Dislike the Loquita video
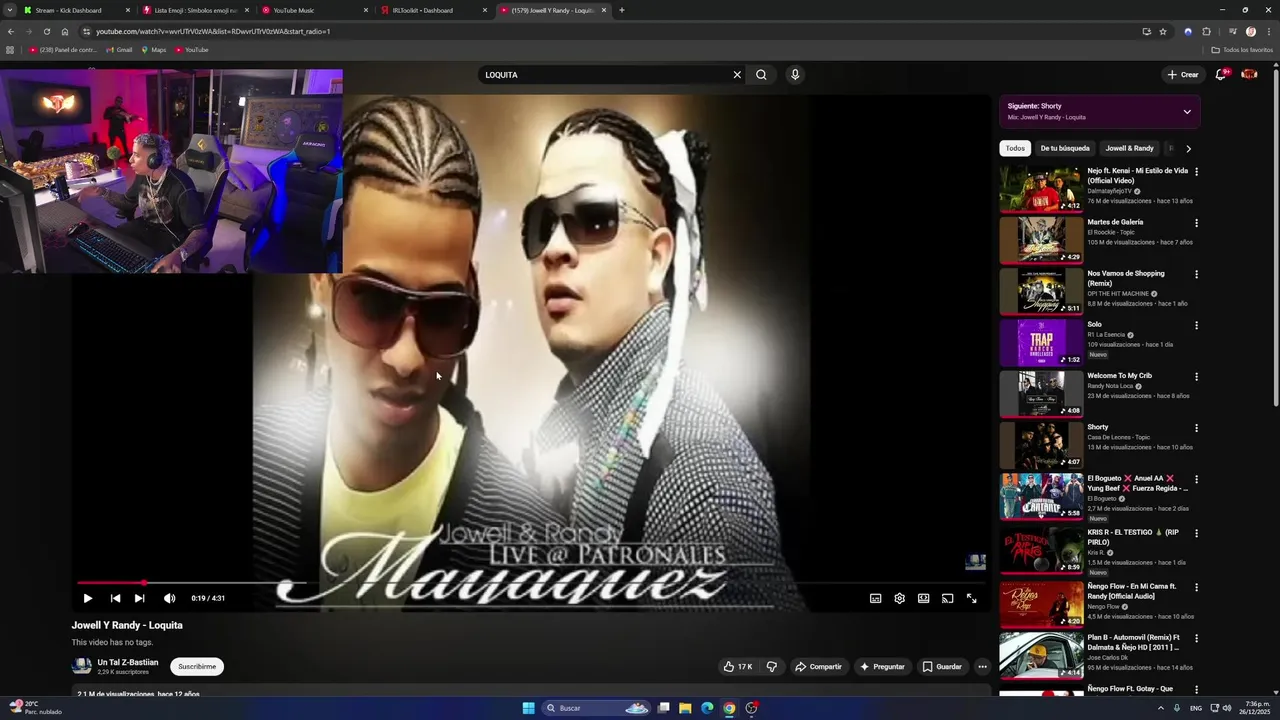This screenshot has width=1280, height=720. coord(771,667)
